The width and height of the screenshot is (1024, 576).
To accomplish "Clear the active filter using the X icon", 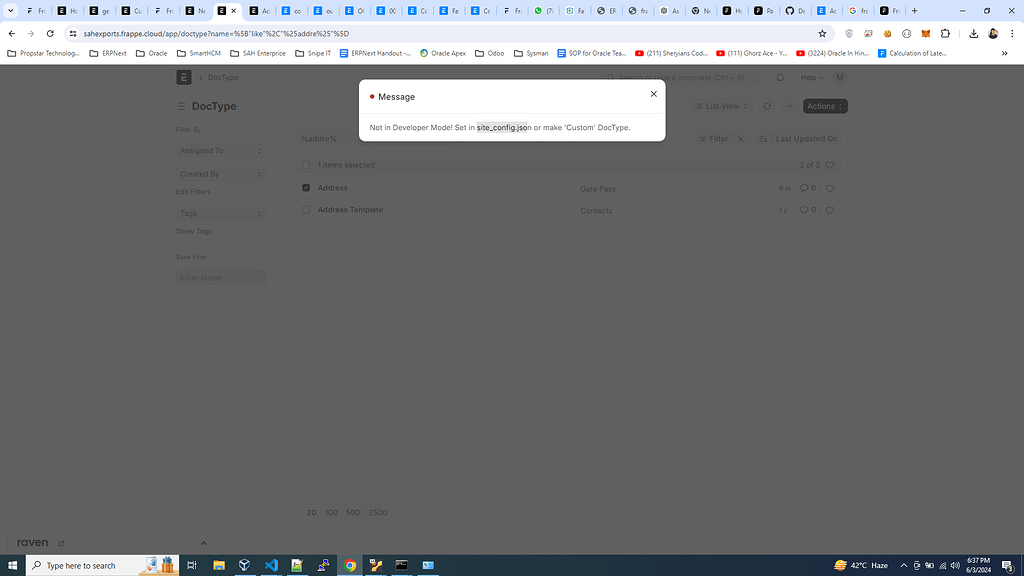I will point(740,139).
